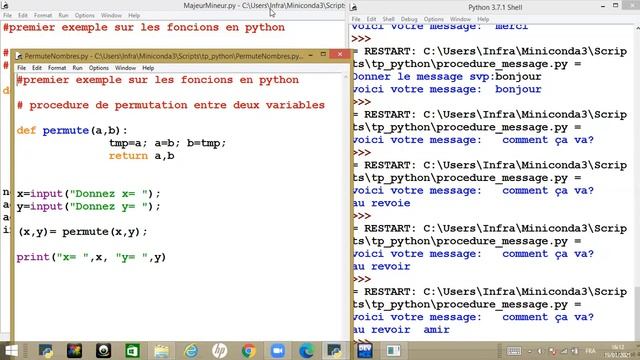
Task: Open Options menu in MajeurMineur.py window
Action: 84,15
